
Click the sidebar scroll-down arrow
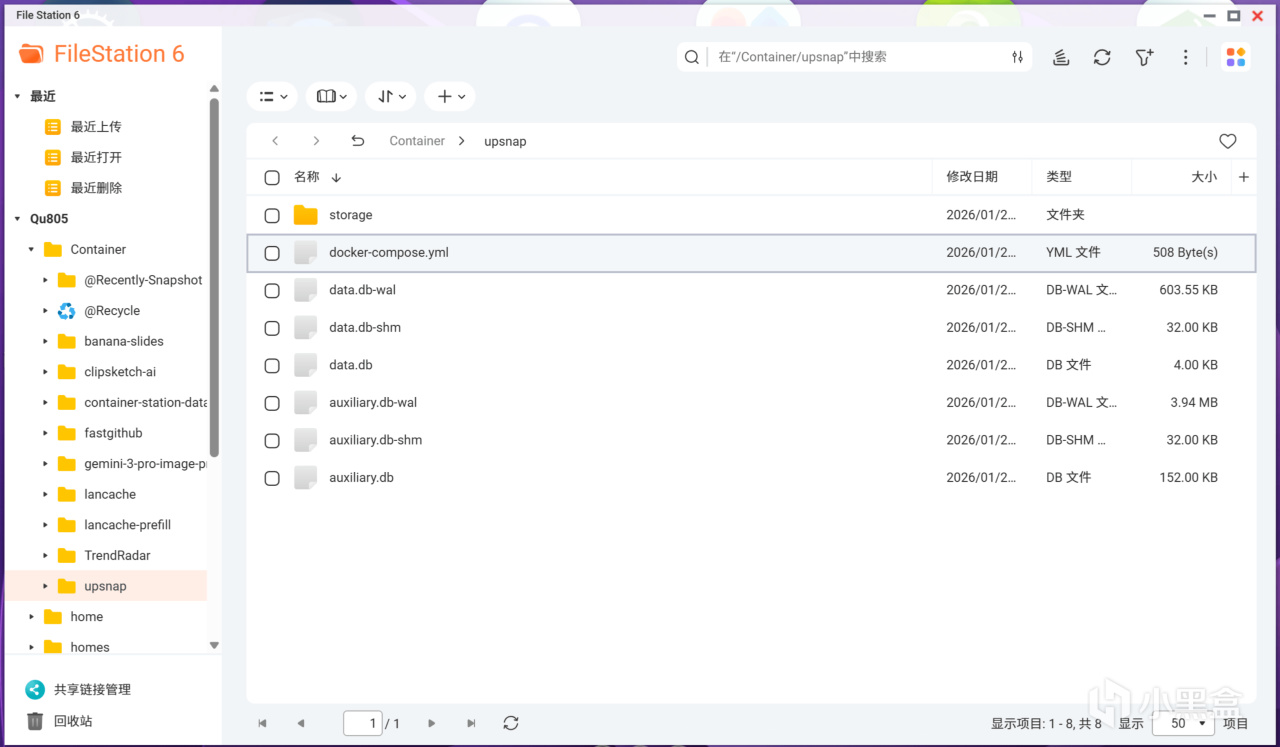(214, 646)
